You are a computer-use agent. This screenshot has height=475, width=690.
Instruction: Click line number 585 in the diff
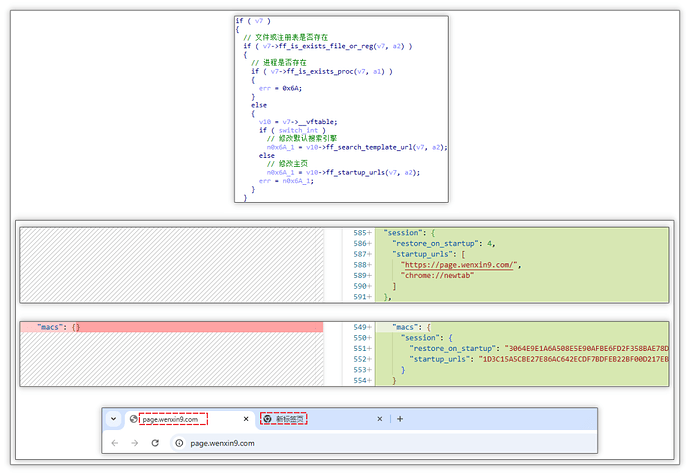coord(359,233)
